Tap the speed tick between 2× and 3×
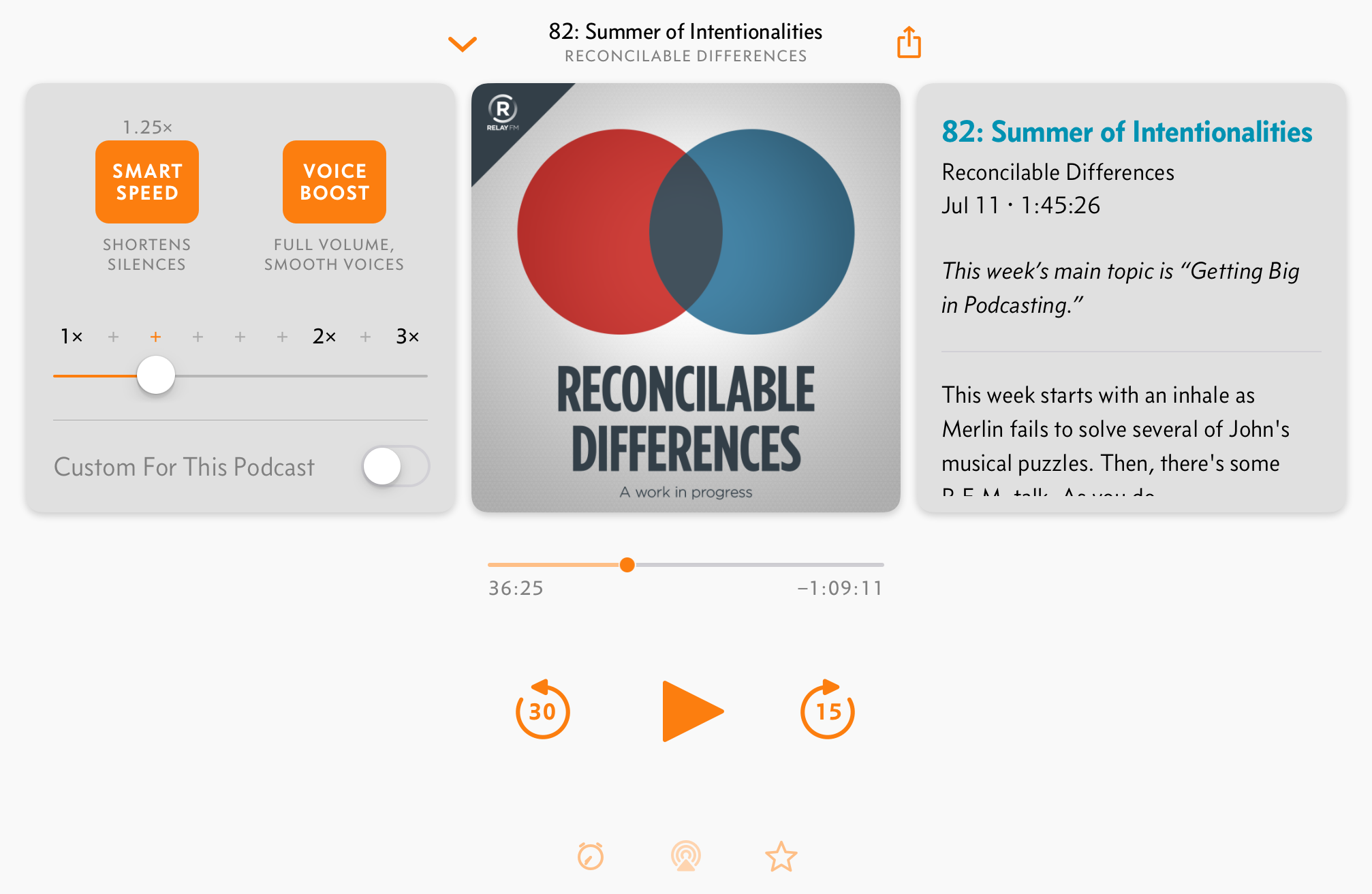The height and width of the screenshot is (894, 1372). point(366,337)
